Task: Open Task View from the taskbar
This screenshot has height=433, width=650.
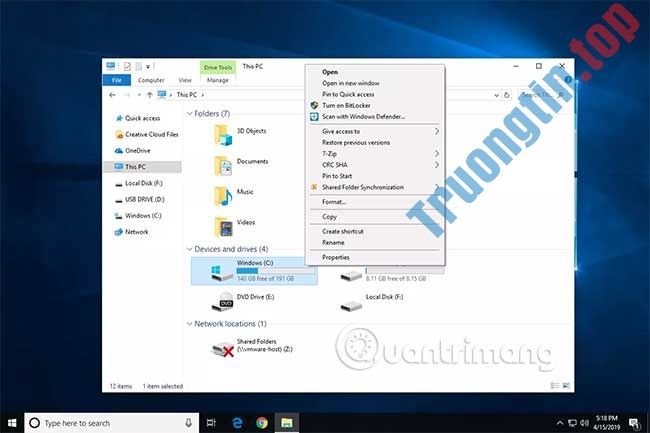Action: (x=211, y=423)
